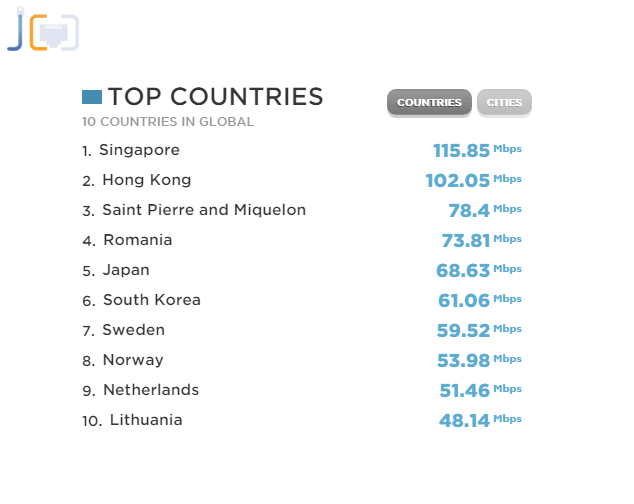Click the Romania country name
Viewport: 634px width, 504px height.
point(138,240)
